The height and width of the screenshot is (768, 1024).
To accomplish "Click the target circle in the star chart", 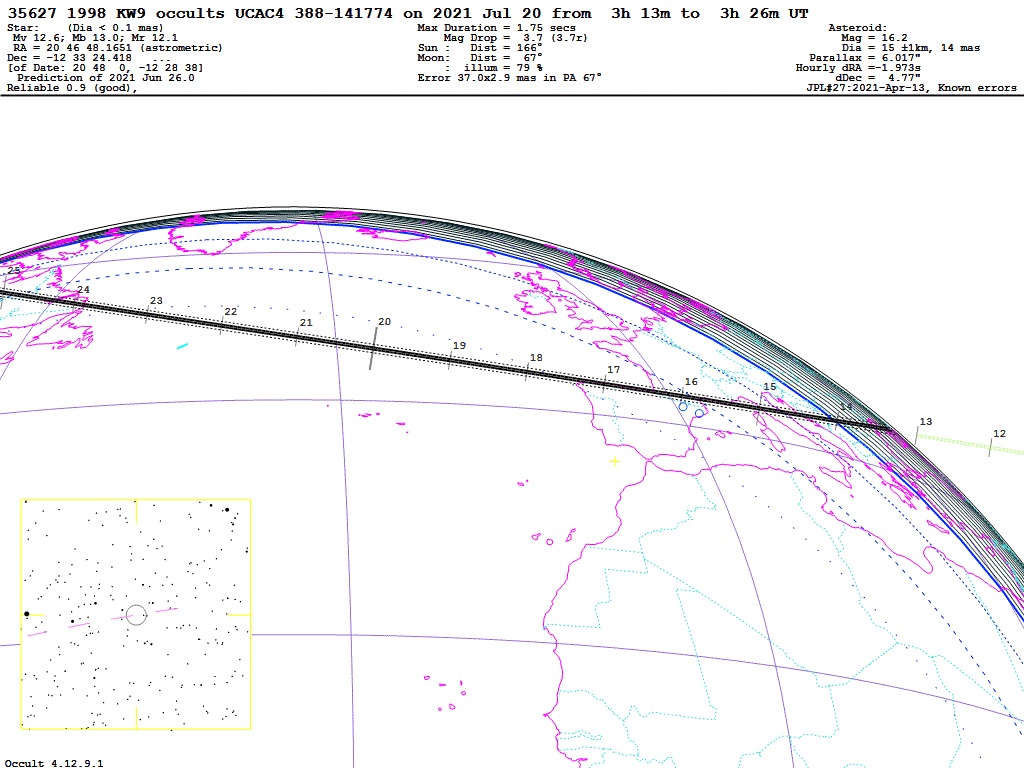I will tap(137, 614).
